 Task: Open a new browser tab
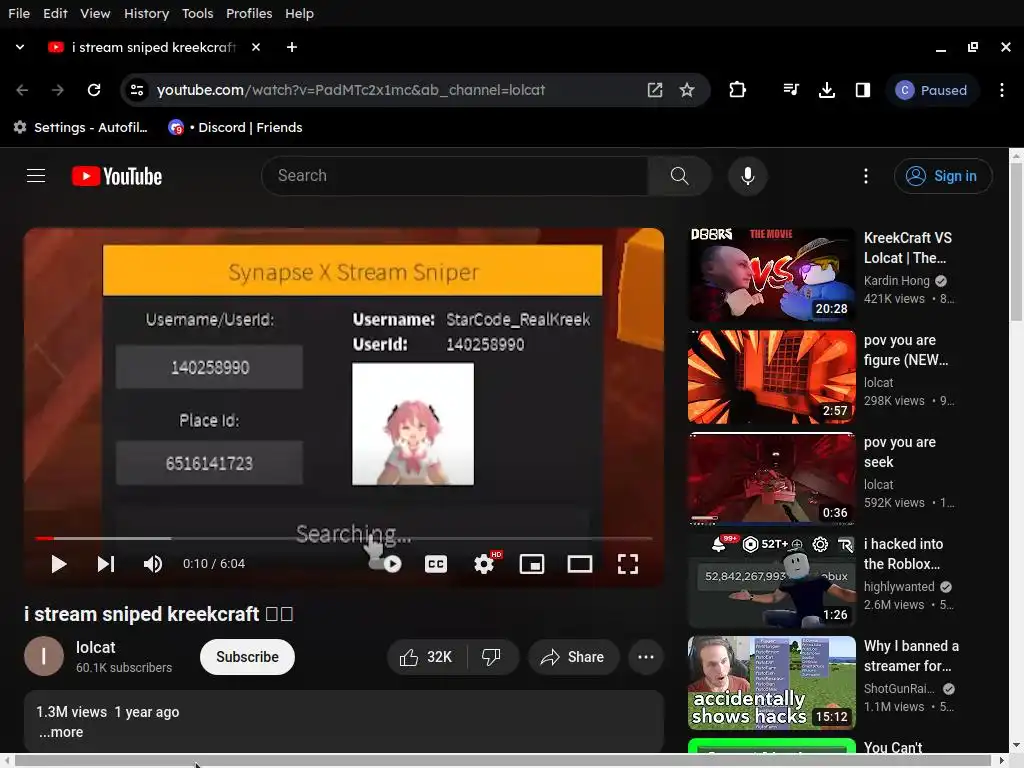pyautogui.click(x=292, y=47)
